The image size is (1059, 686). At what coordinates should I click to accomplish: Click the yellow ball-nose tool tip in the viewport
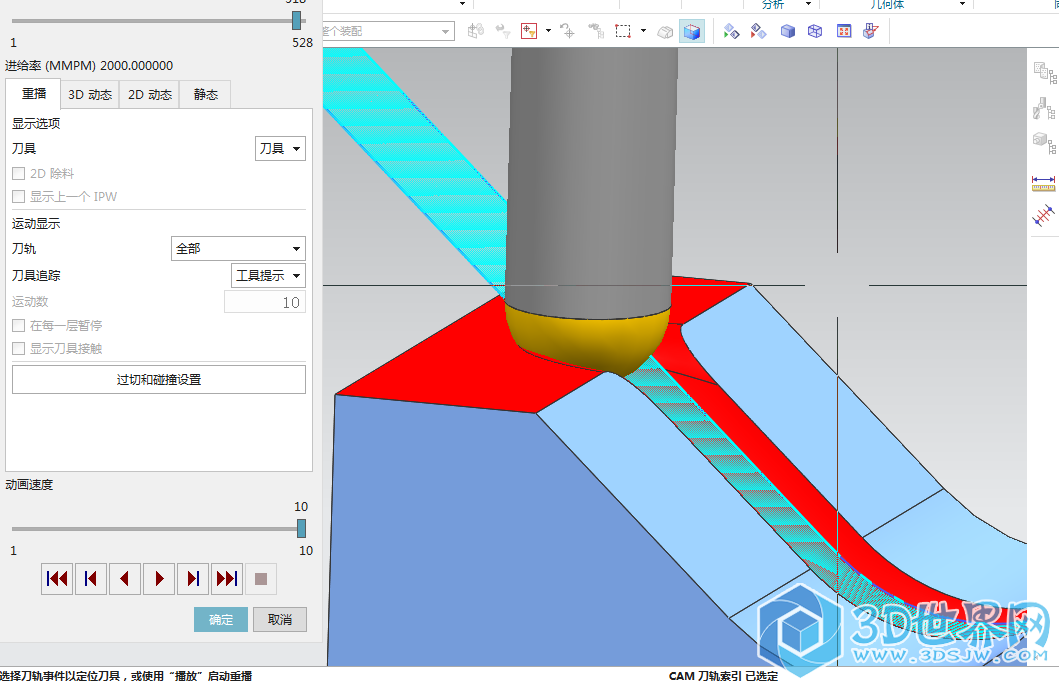click(589, 343)
